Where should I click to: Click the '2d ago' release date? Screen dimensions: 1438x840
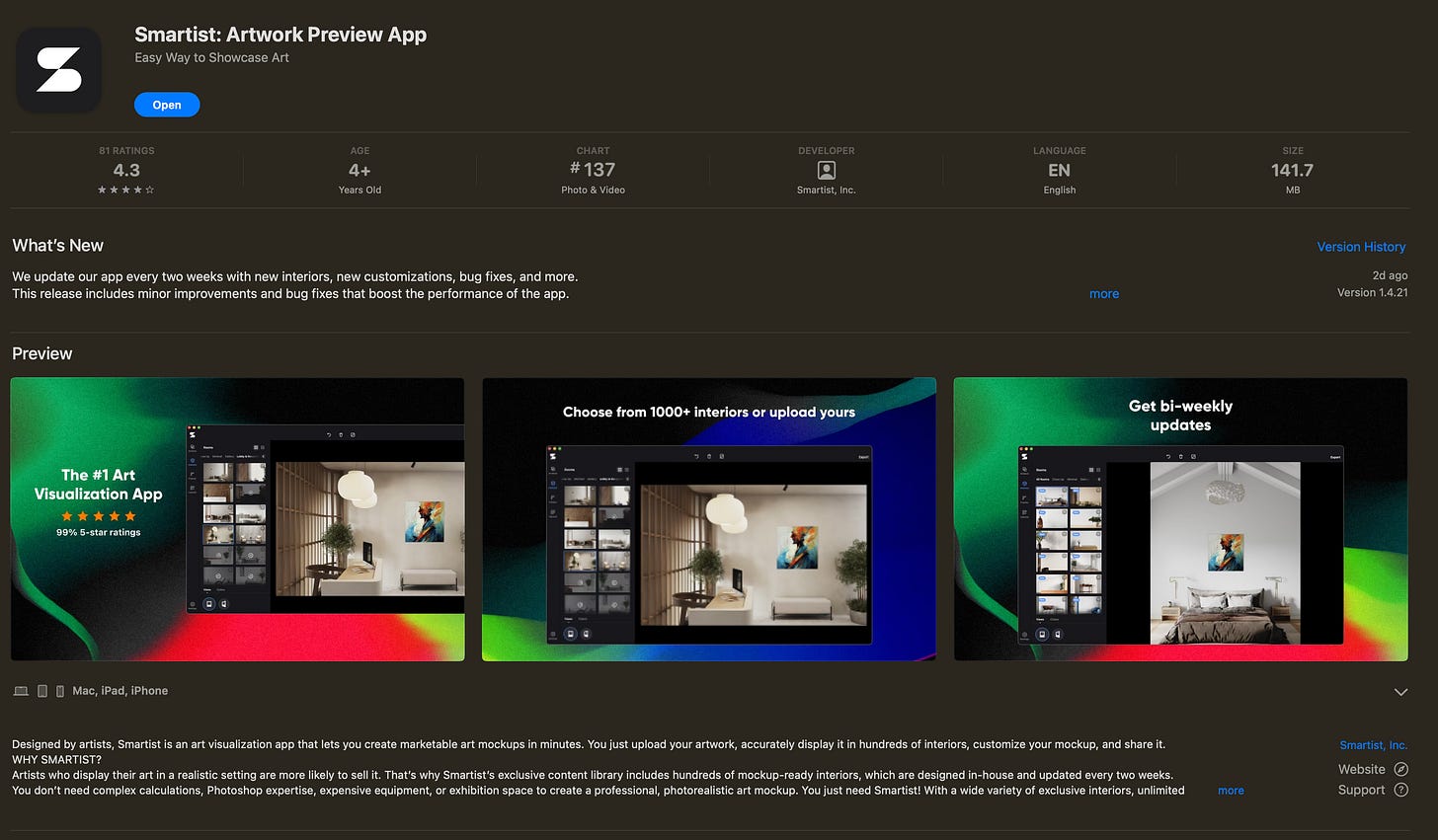[x=1390, y=275]
